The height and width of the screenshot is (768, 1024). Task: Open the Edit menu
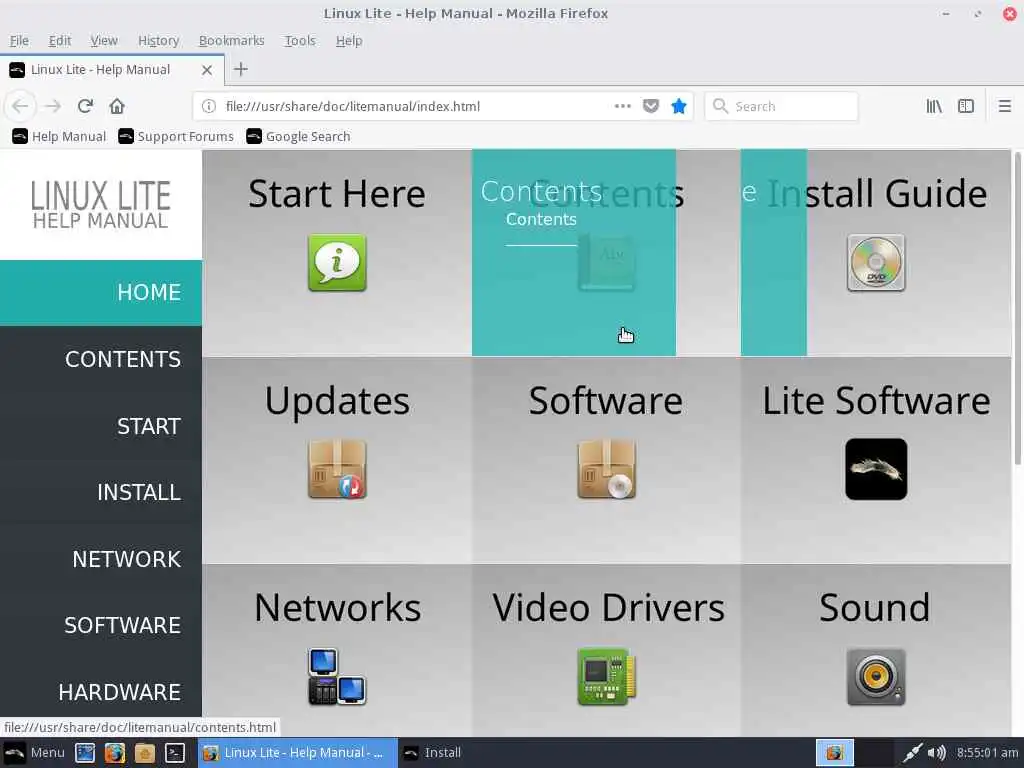pos(59,40)
